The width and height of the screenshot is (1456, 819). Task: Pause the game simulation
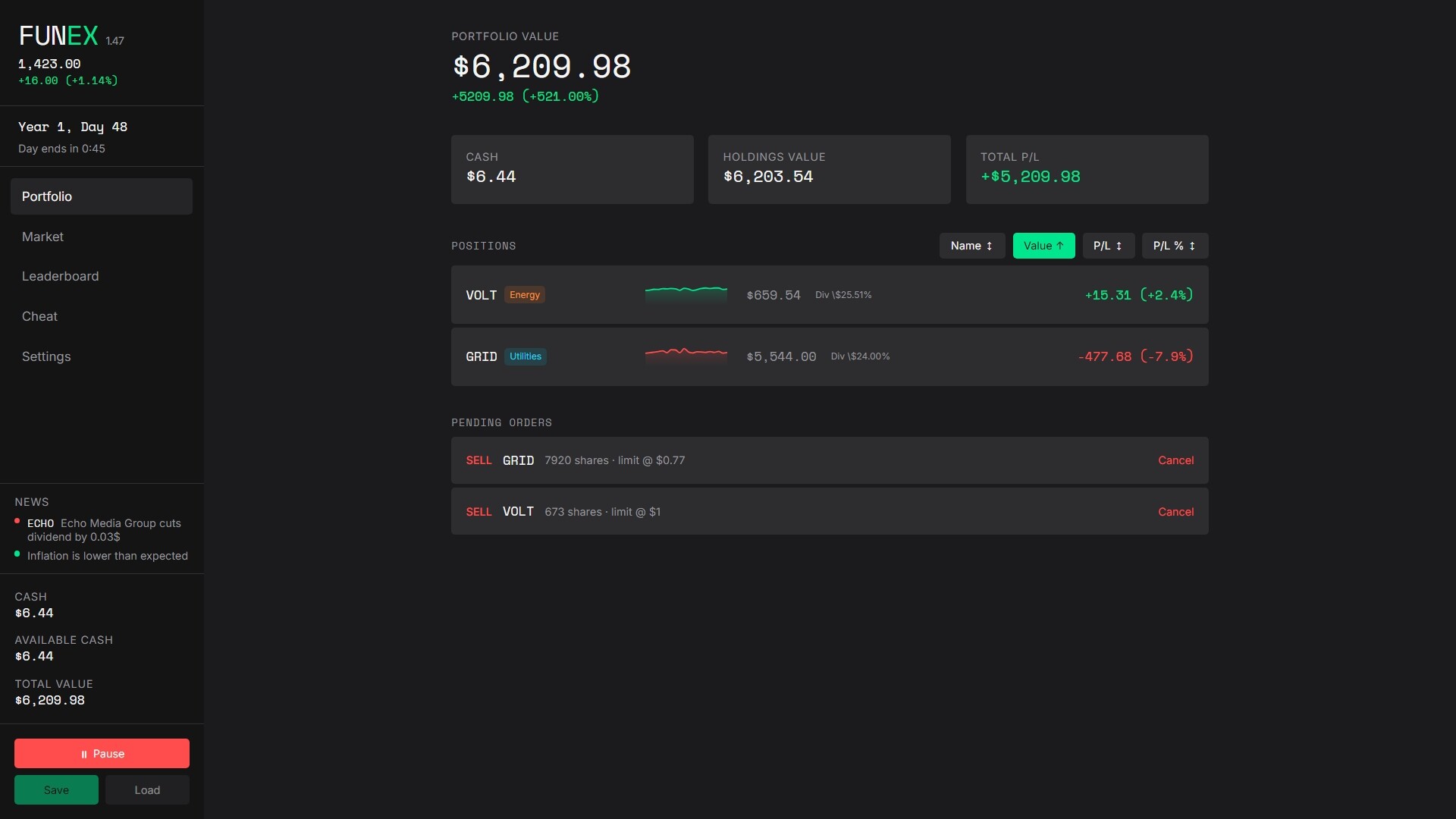coord(102,754)
